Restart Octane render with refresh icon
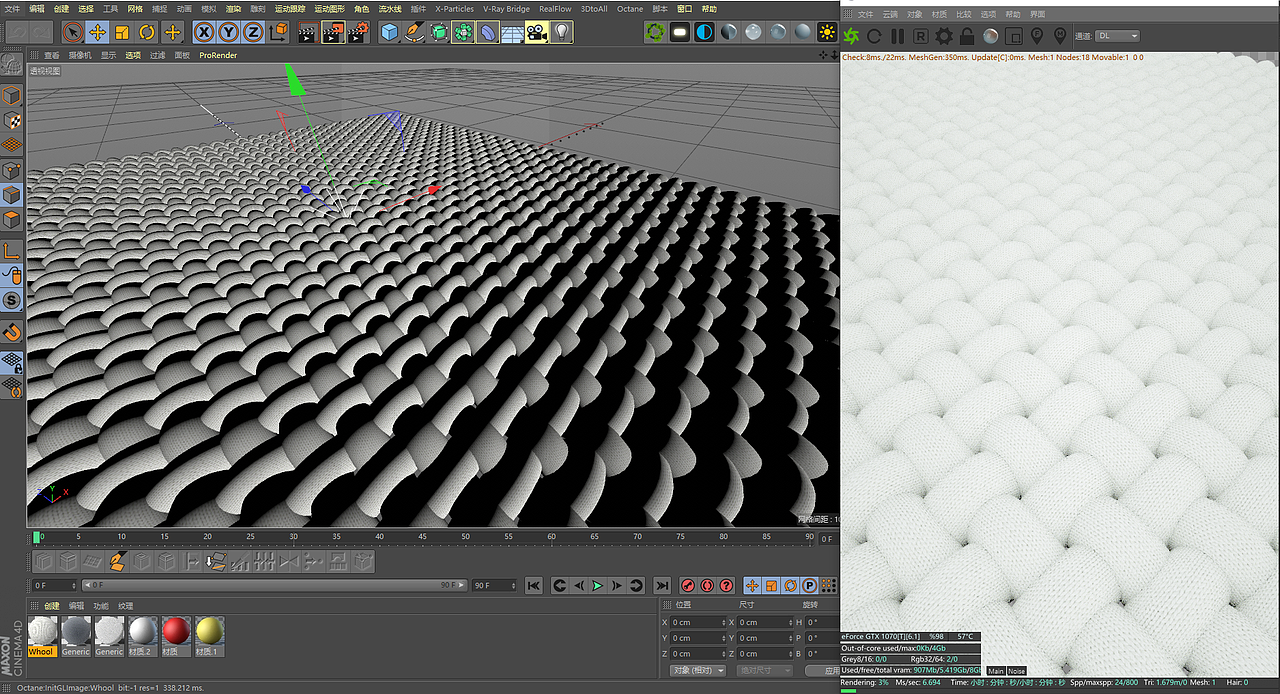The height and width of the screenshot is (694, 1280). pyautogui.click(x=874, y=36)
